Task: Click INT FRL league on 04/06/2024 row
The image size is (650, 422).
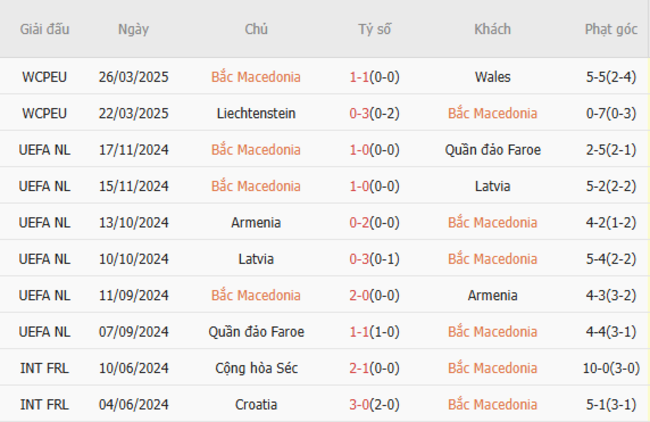Action: click(x=45, y=405)
